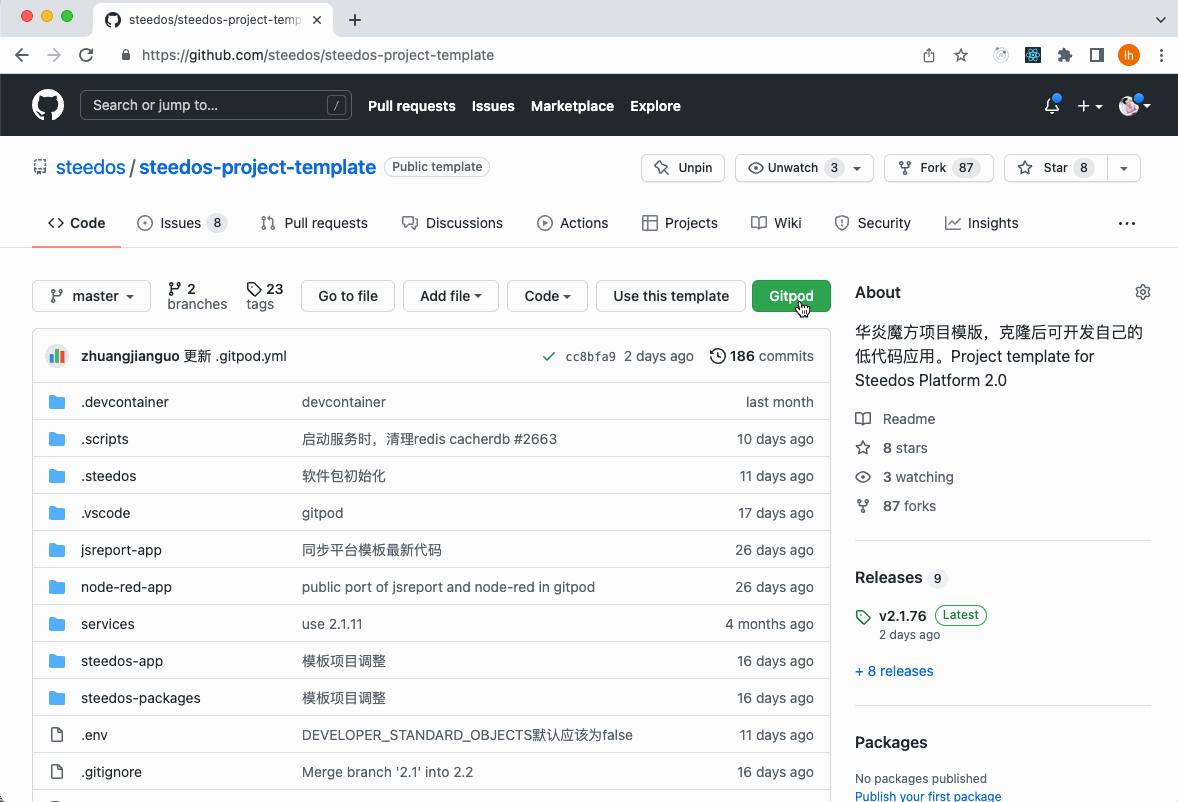This screenshot has height=802, width=1178.
Task: View the 186 commits history
Action: (x=762, y=356)
